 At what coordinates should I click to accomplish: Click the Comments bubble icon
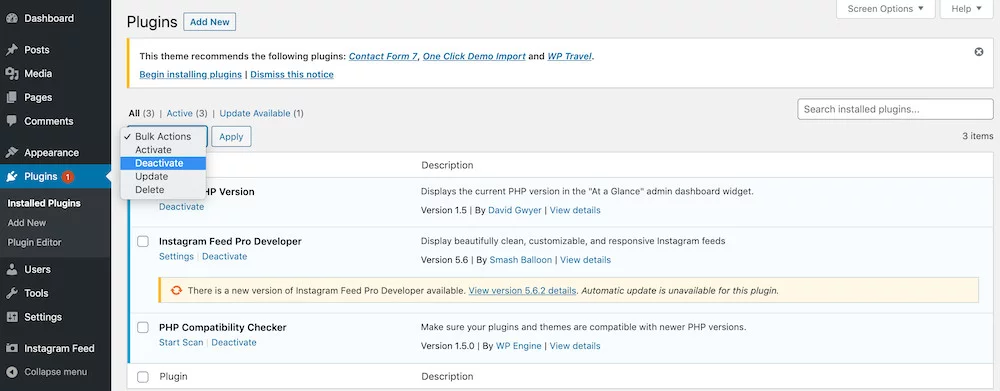click(11, 121)
